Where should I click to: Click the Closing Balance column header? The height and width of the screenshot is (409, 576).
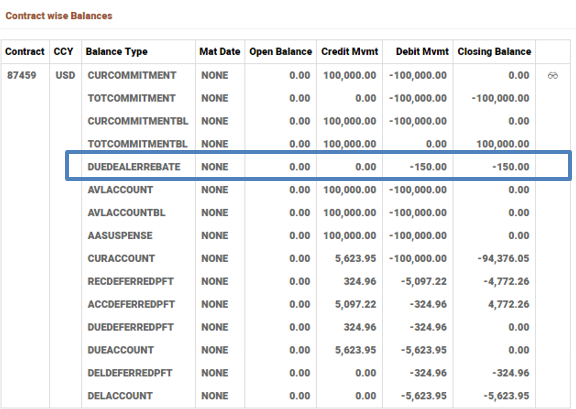coord(494,52)
